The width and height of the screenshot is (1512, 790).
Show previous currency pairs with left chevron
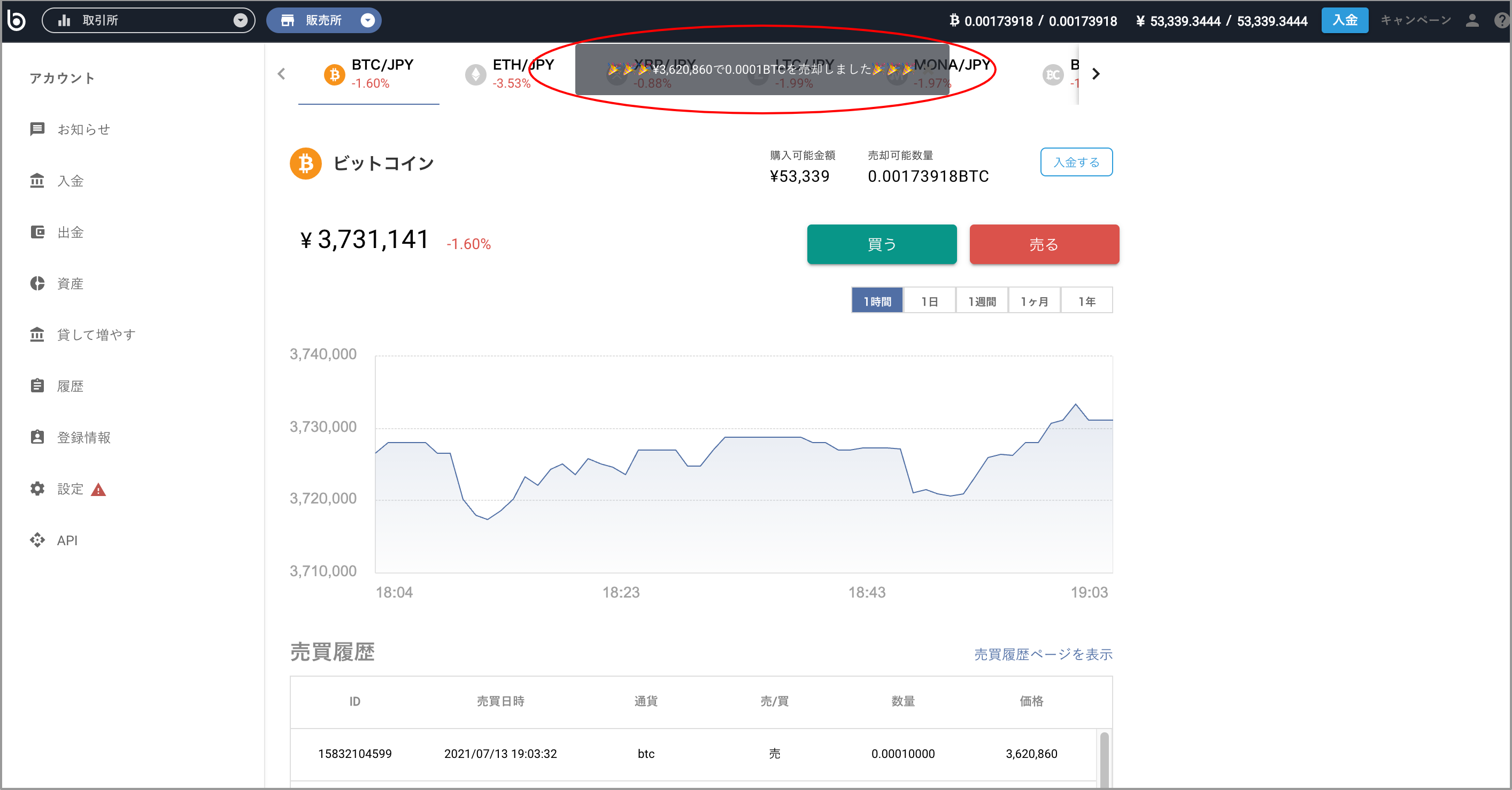click(282, 74)
